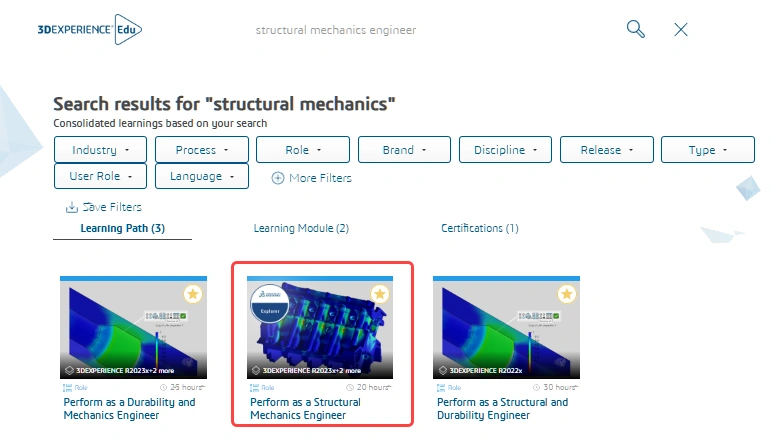Star the Structural and Durability Engineer card
Image resolution: width=772 pixels, height=444 pixels.
click(567, 294)
